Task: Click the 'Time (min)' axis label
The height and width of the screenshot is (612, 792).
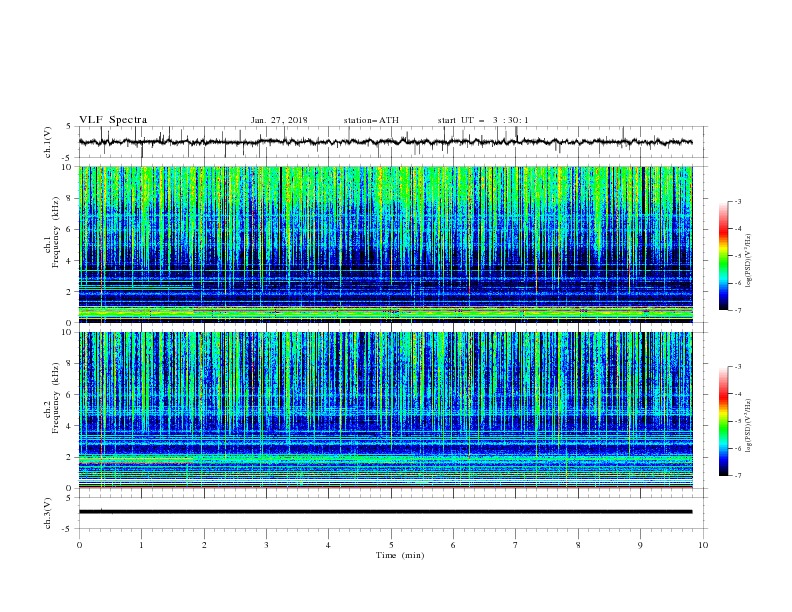Action: [x=400, y=555]
